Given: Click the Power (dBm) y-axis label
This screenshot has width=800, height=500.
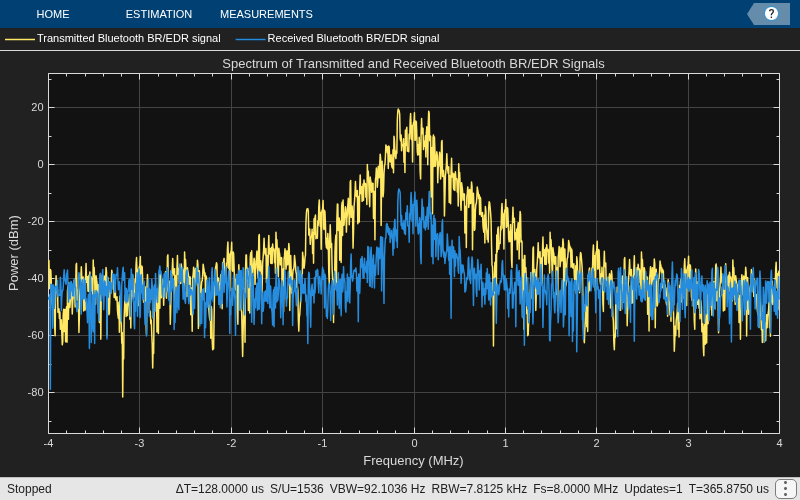Looking at the screenshot, I should click(14, 253).
